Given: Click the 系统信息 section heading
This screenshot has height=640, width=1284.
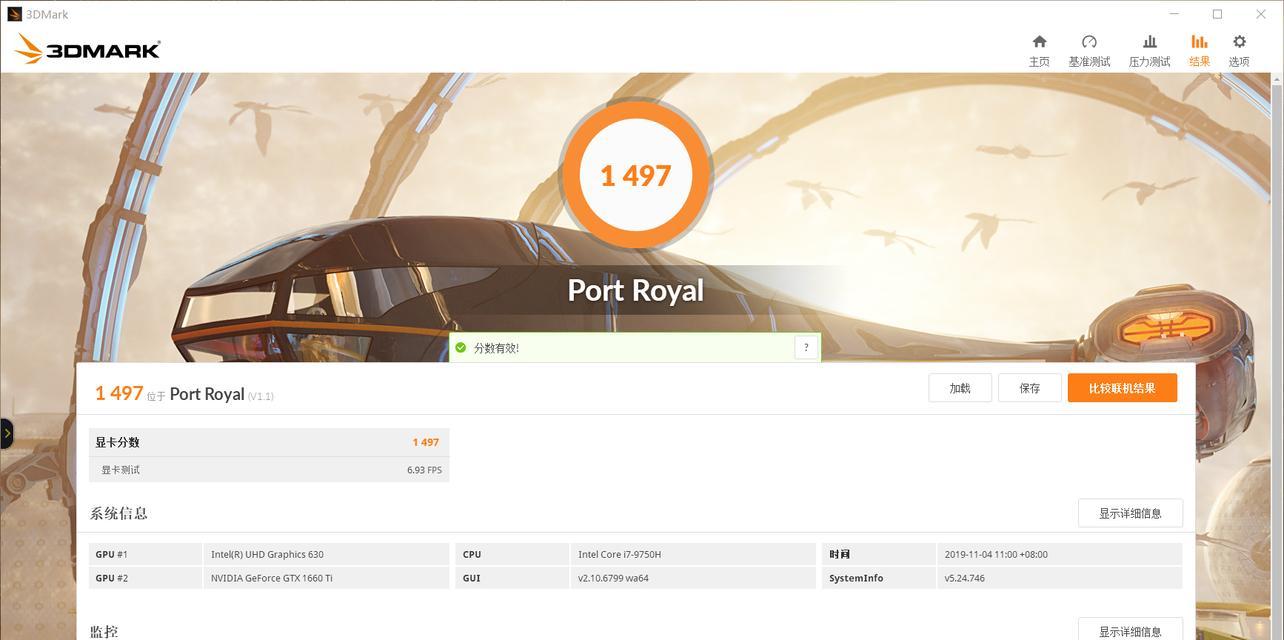Looking at the screenshot, I should tap(119, 513).
